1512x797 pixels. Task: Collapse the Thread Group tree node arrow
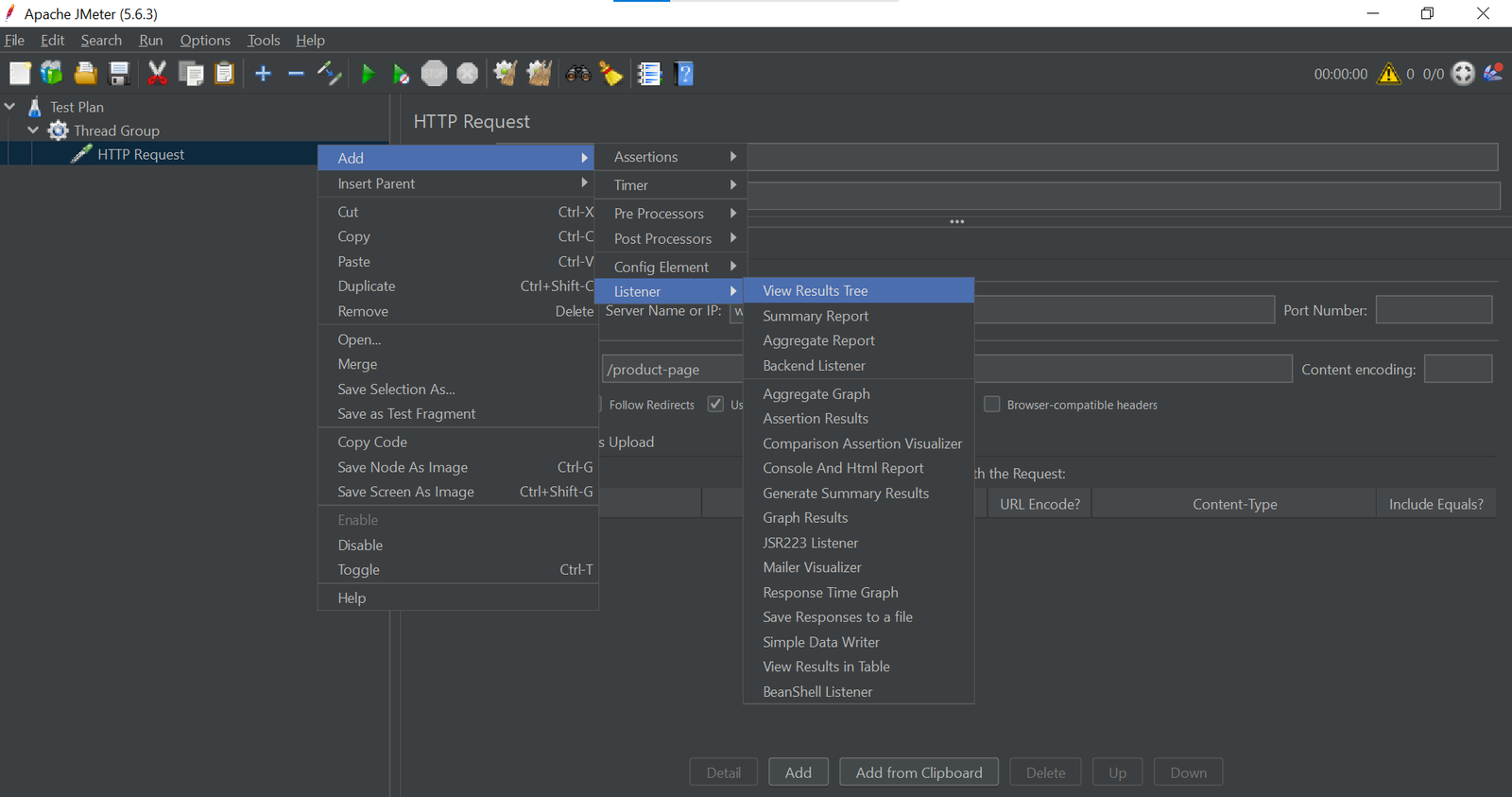pos(34,130)
